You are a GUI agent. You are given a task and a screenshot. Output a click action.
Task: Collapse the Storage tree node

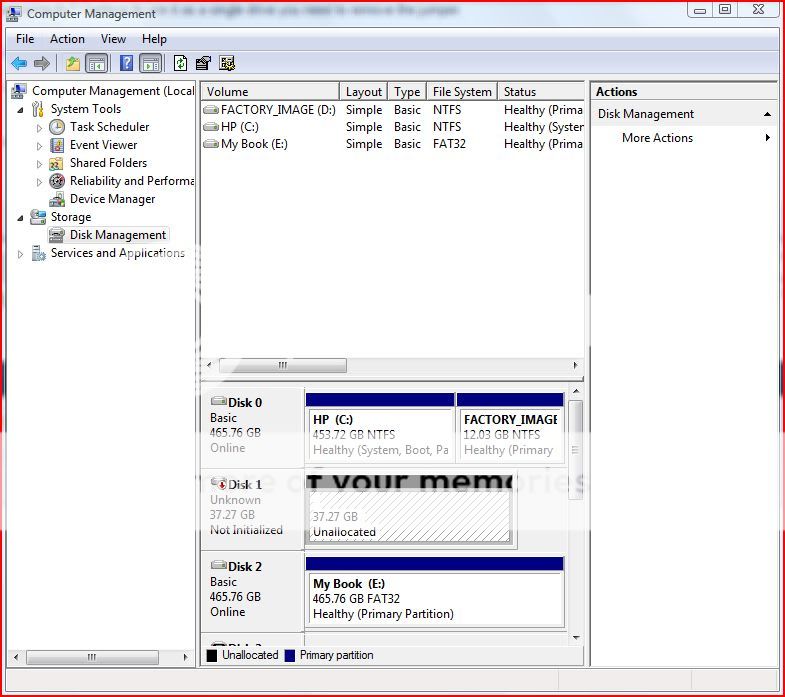pos(21,218)
